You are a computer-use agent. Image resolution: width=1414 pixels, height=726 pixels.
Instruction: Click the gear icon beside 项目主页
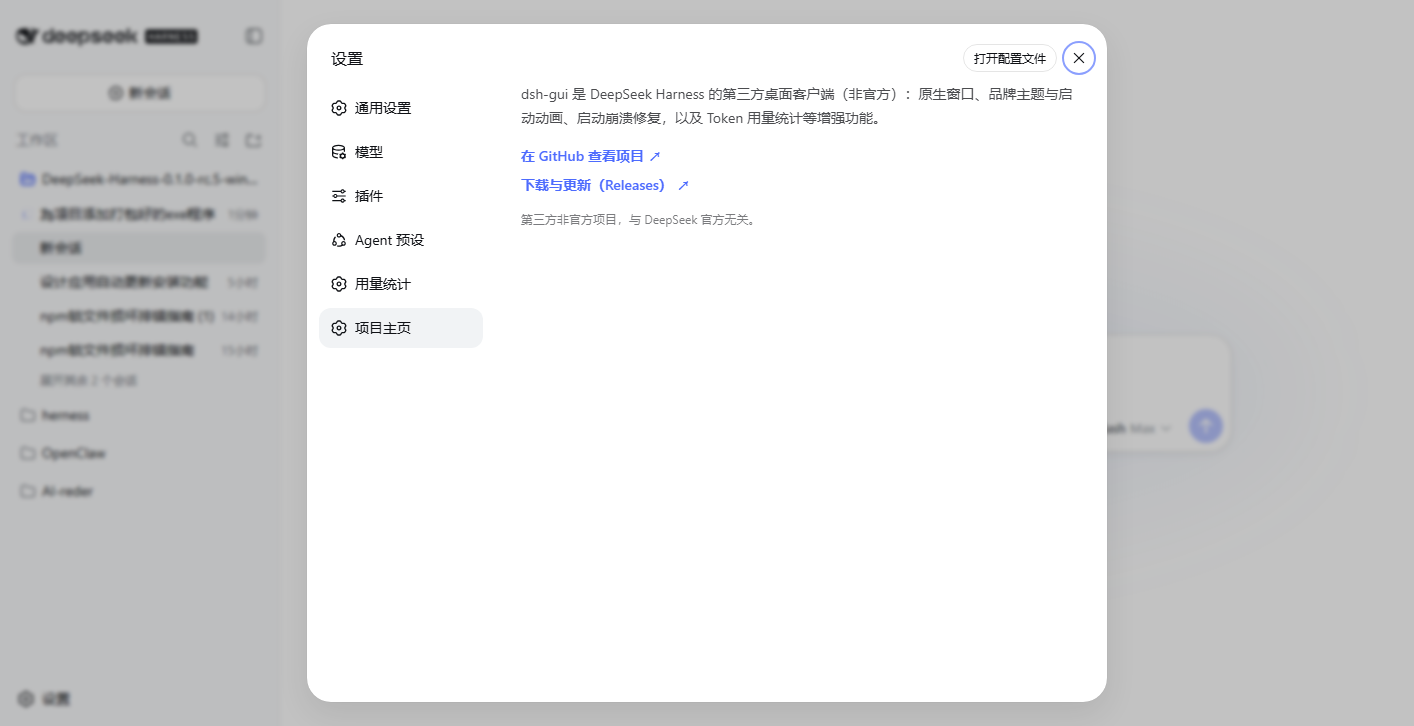point(339,328)
